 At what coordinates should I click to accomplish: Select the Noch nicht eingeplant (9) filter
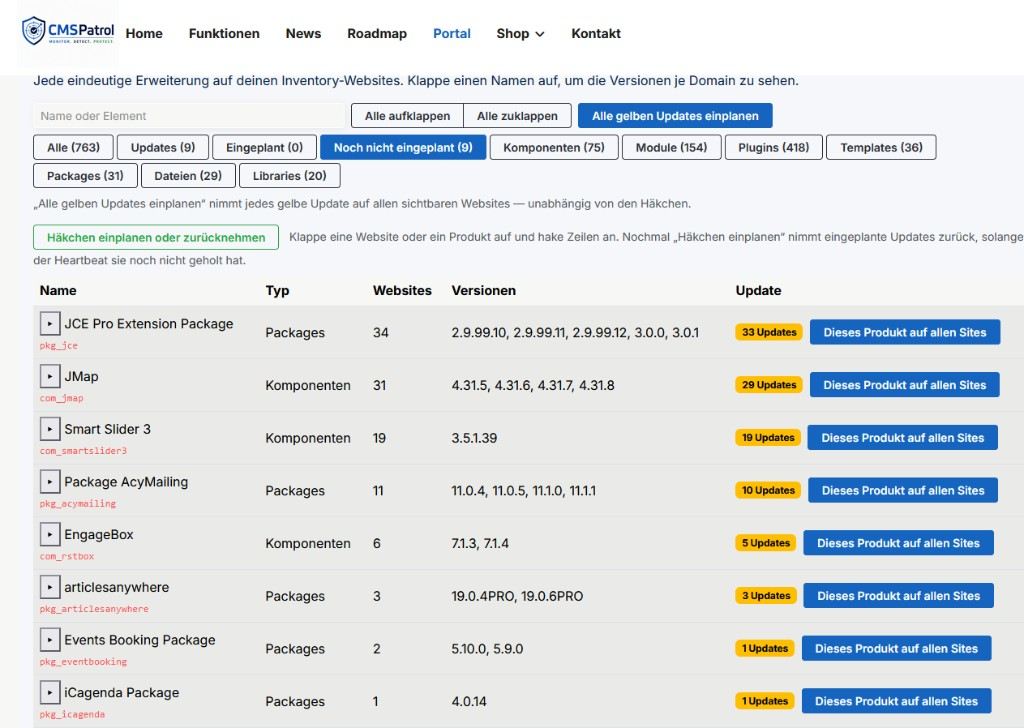coord(403,148)
